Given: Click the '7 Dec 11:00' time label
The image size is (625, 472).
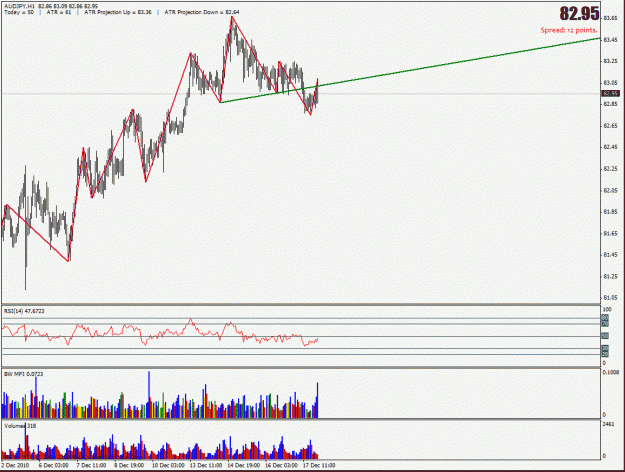Looking at the screenshot, I should click(91, 465).
